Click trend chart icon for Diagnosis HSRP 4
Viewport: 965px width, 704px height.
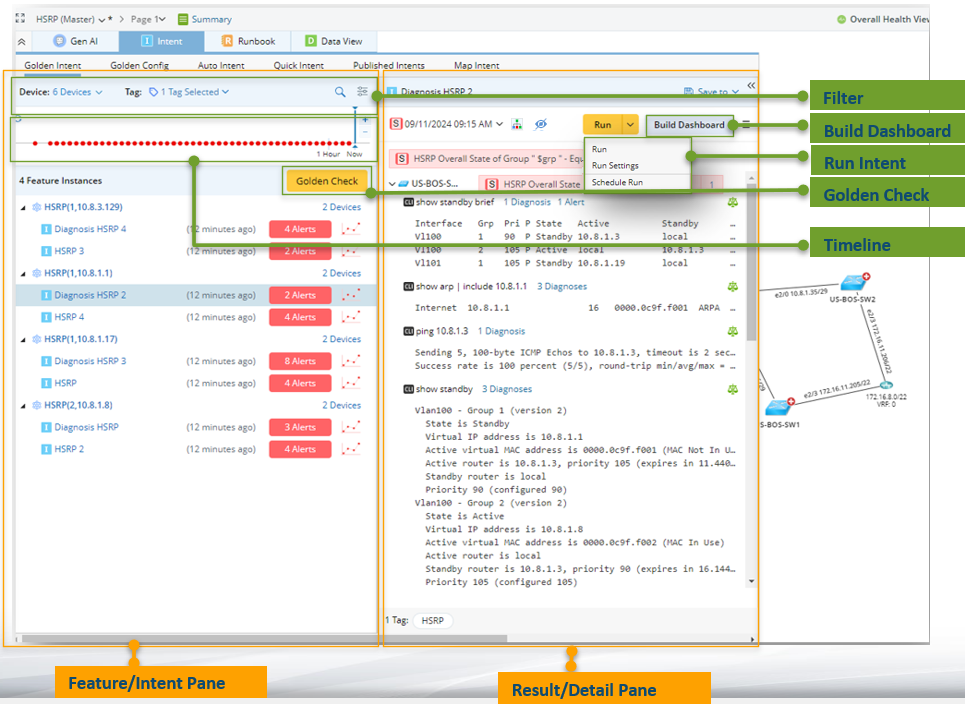[x=350, y=229]
